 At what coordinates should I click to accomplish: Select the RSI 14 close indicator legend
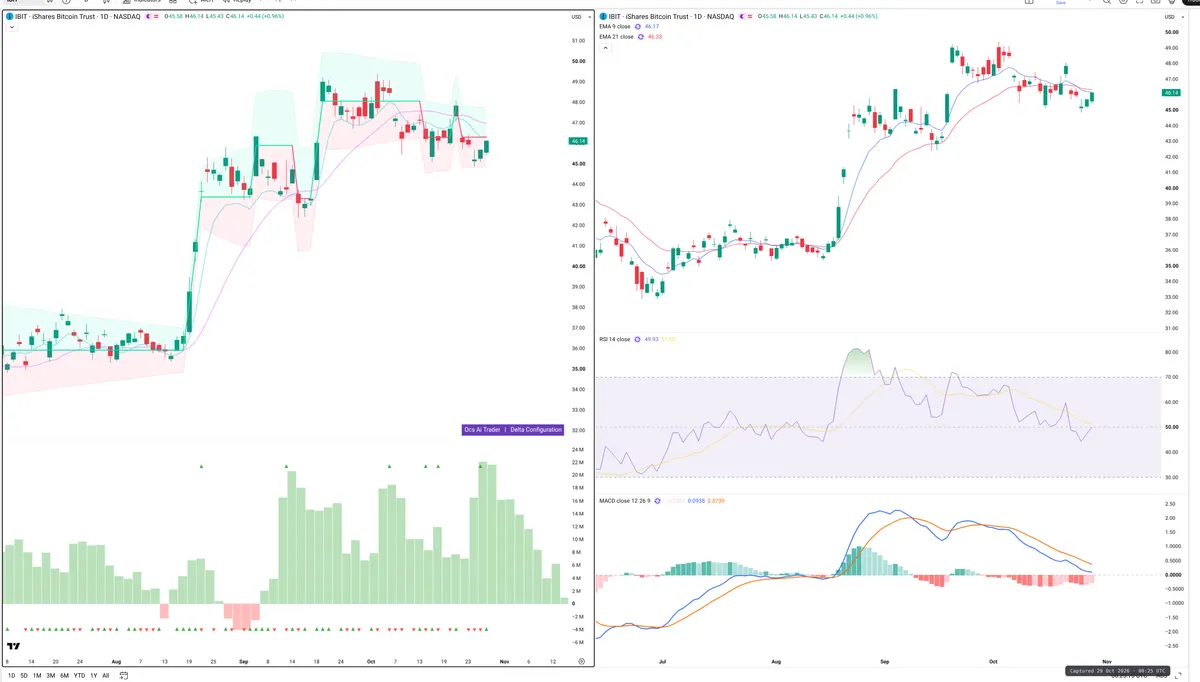[615, 339]
